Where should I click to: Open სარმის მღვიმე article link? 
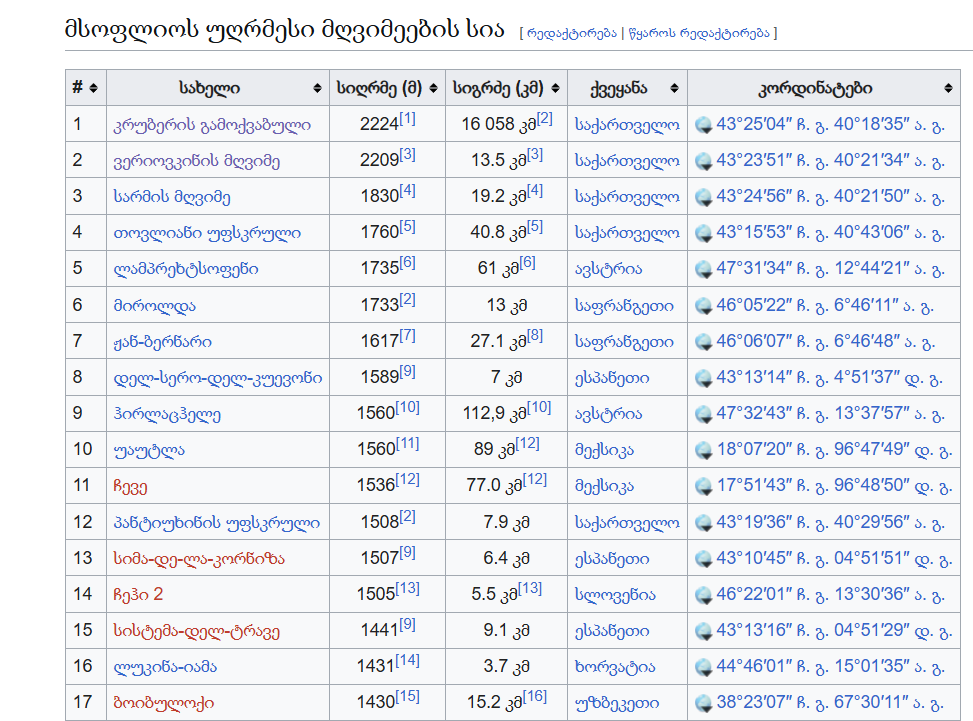[x=172, y=197]
